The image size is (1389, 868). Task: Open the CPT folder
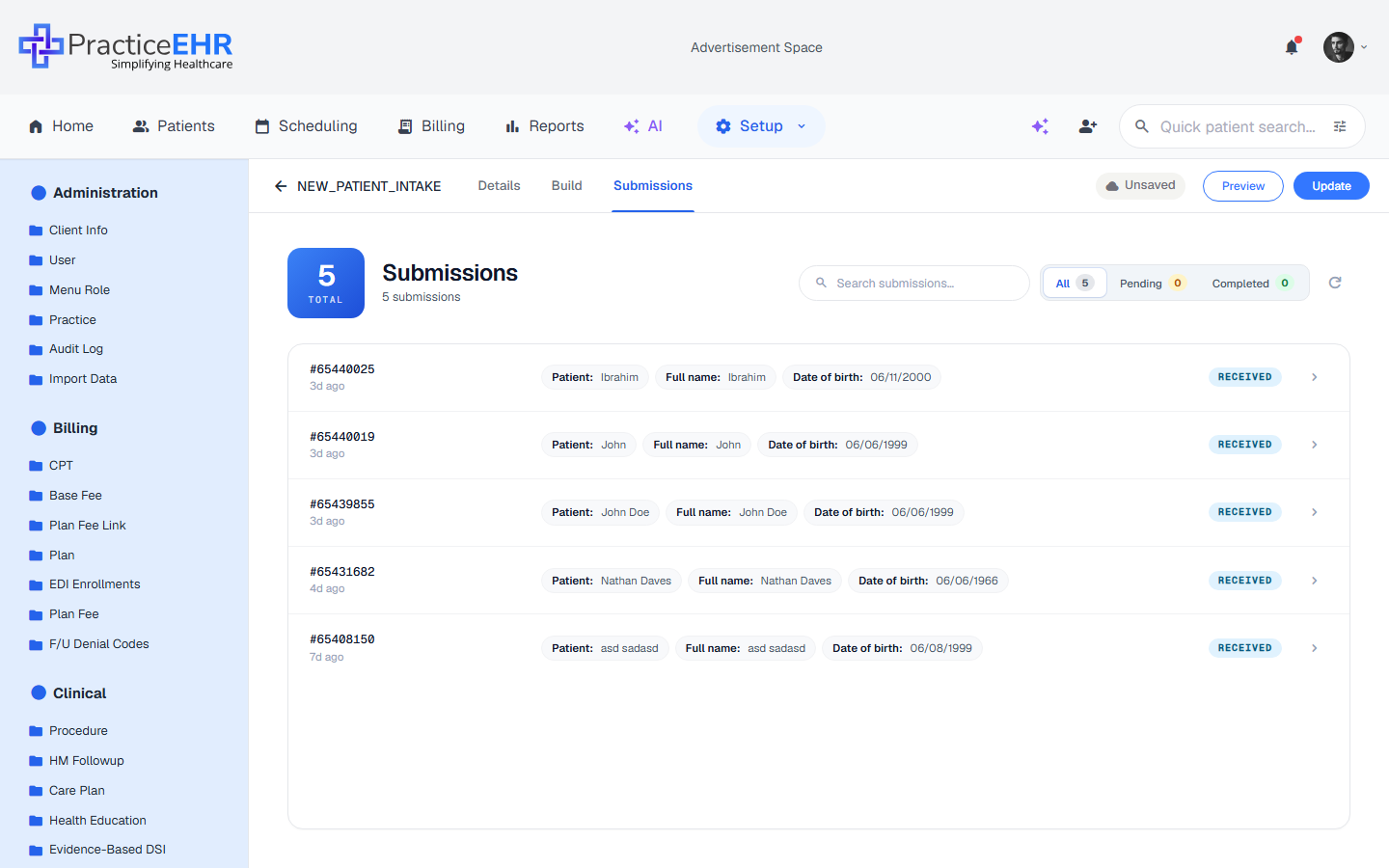(x=51, y=466)
